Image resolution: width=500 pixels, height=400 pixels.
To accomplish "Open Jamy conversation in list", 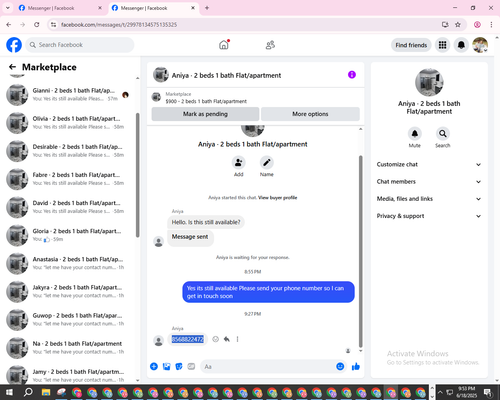I will 68,375.
